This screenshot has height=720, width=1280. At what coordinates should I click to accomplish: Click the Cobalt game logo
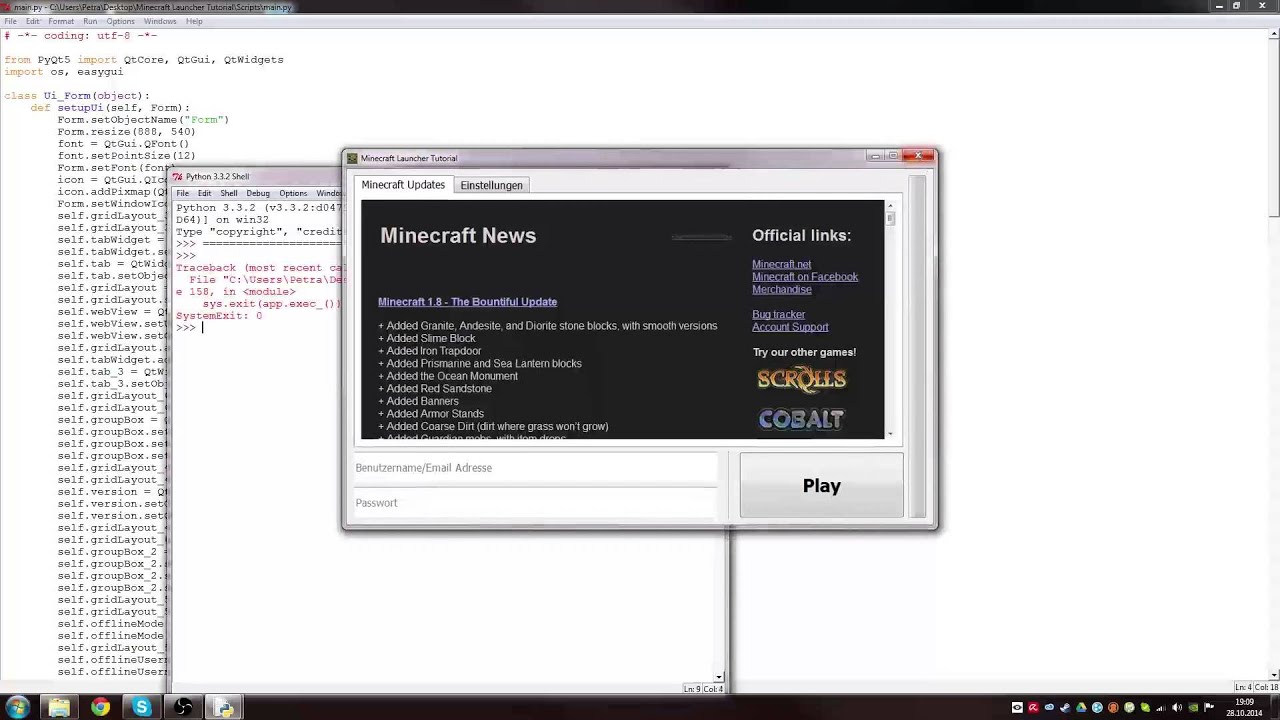(801, 419)
